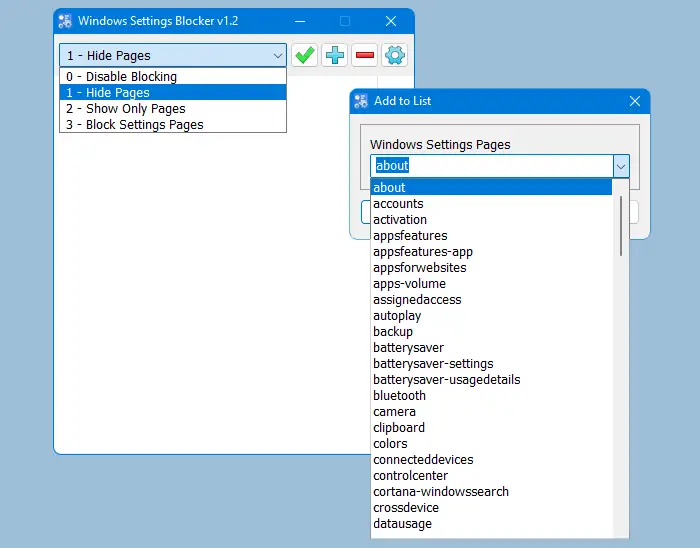Select 'assignedaccess' from the pages list
700x548 pixels.
(x=492, y=300)
